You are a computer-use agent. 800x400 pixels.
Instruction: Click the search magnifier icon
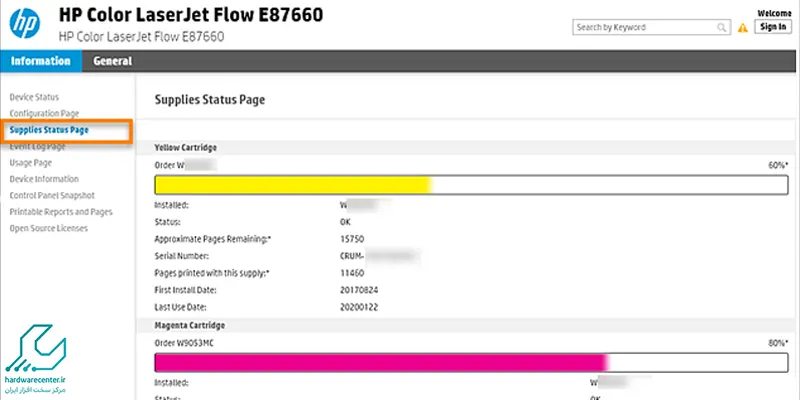coord(721,28)
